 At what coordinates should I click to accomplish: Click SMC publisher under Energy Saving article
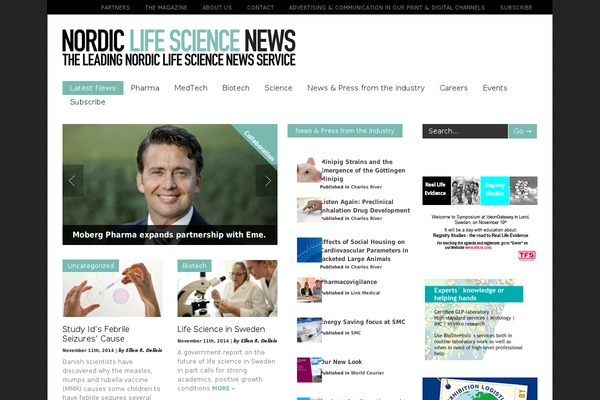click(355, 333)
